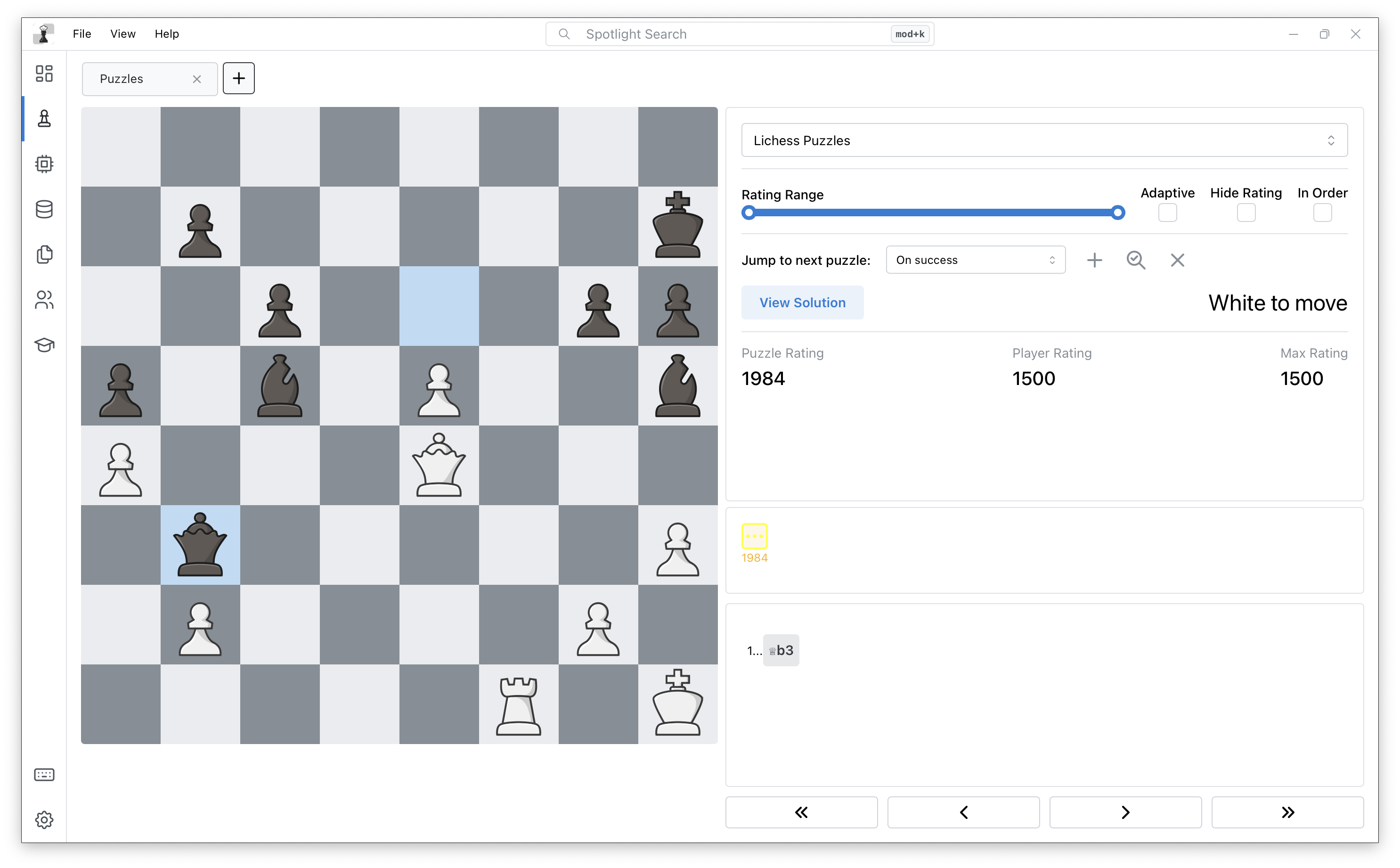Open the On success jump dropdown
This screenshot has height=868, width=1400.
coord(976,260)
